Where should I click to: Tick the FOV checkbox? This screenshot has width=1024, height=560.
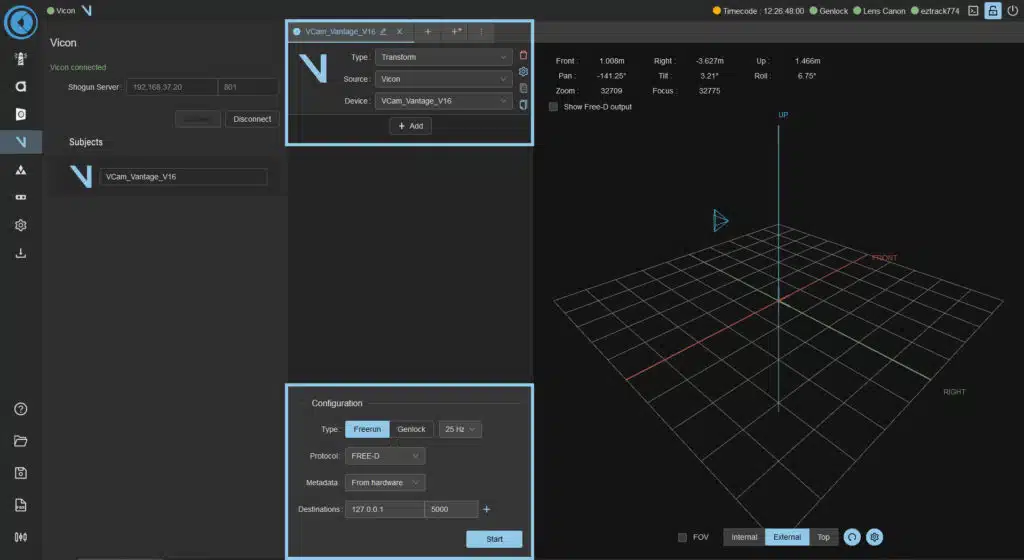(682, 537)
